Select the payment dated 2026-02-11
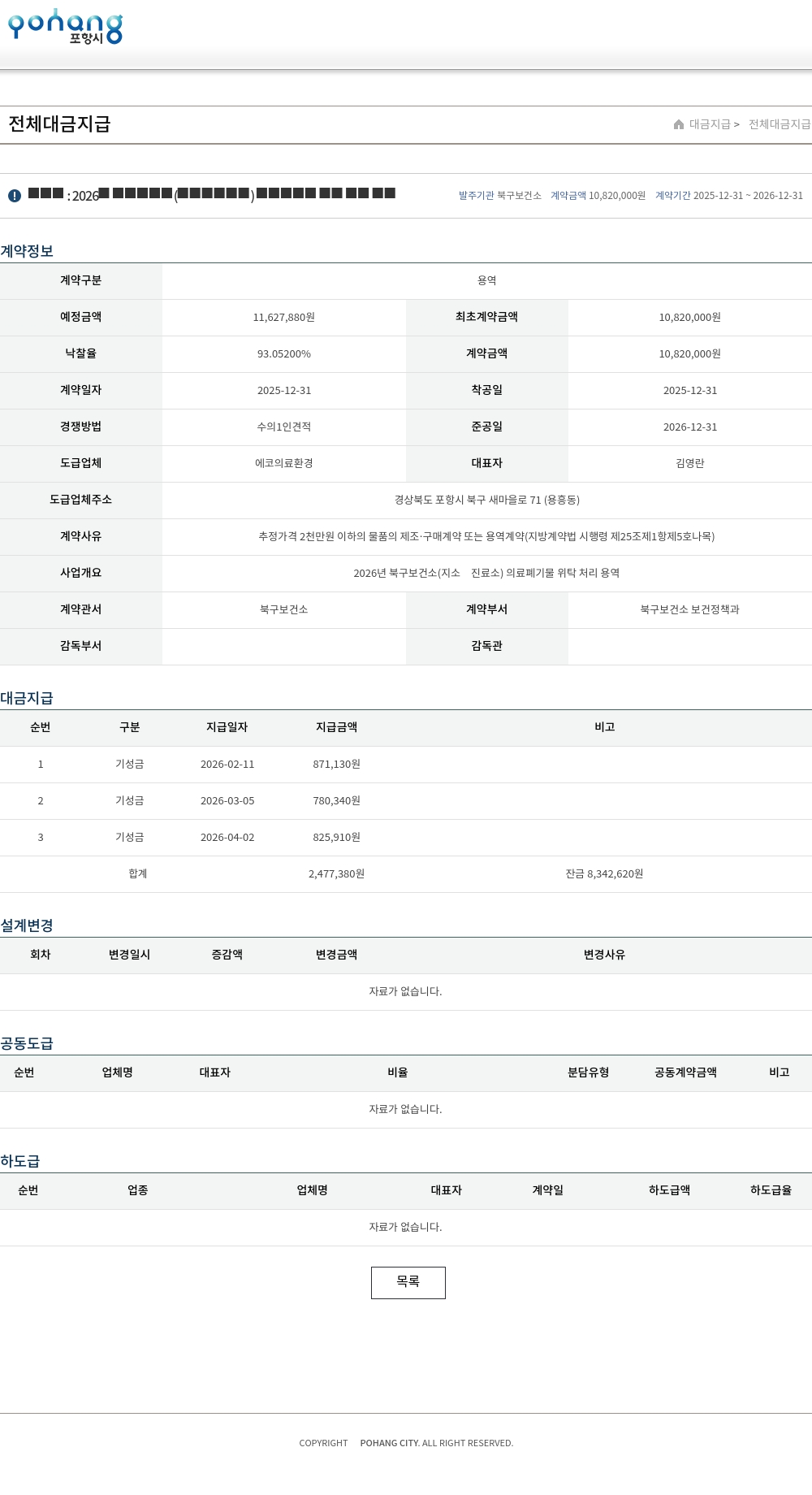This screenshot has height=1495, width=812. pyautogui.click(x=227, y=765)
